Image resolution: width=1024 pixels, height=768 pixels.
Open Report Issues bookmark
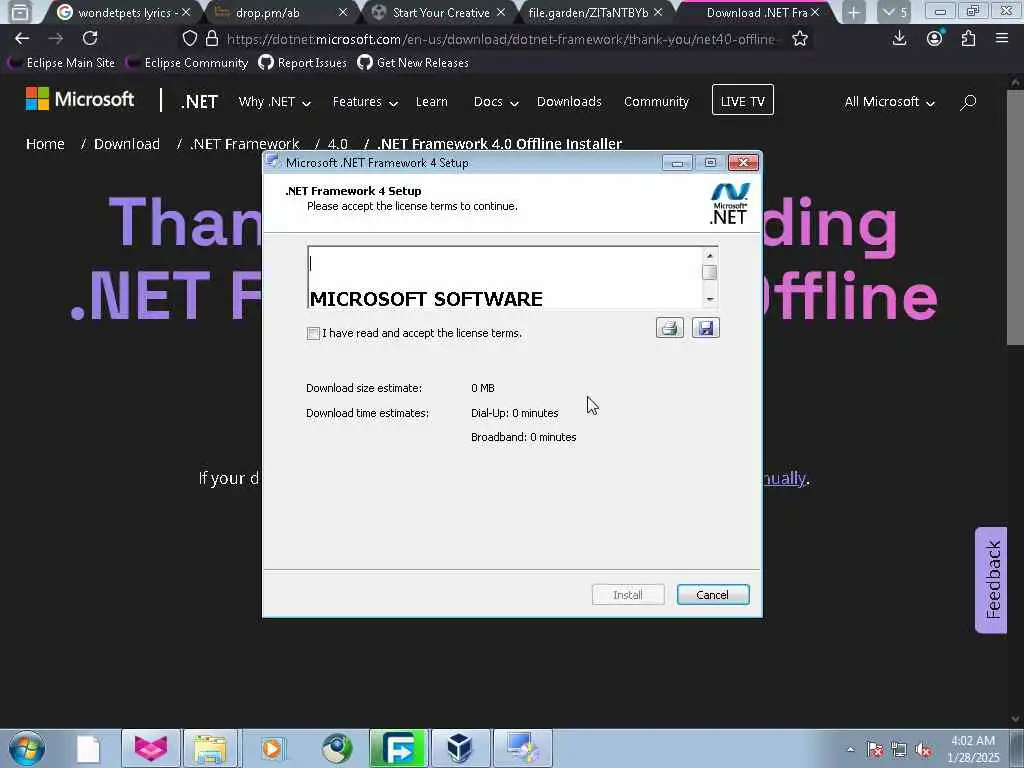tap(302, 63)
